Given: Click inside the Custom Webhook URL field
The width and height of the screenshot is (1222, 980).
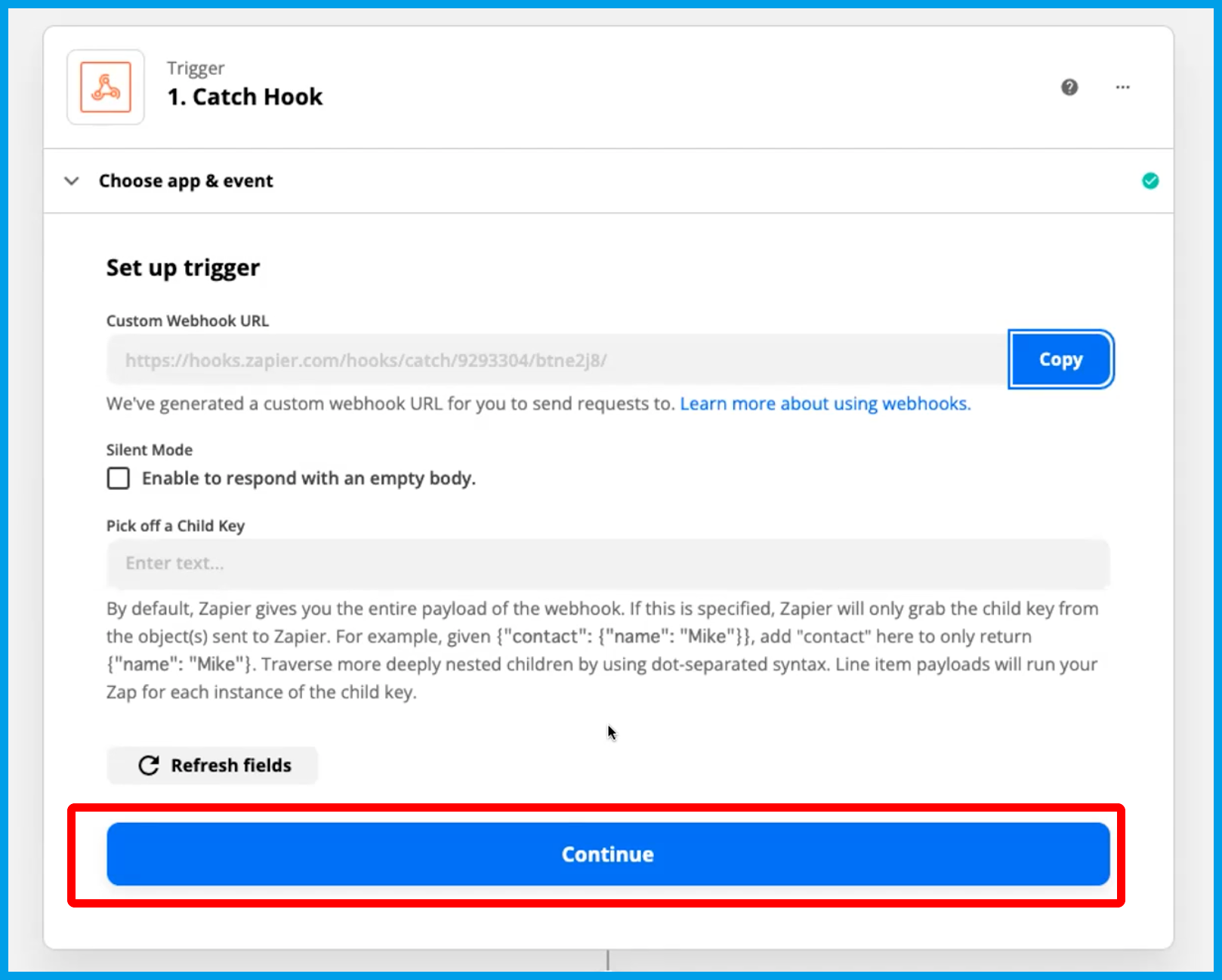Looking at the screenshot, I should (556, 360).
